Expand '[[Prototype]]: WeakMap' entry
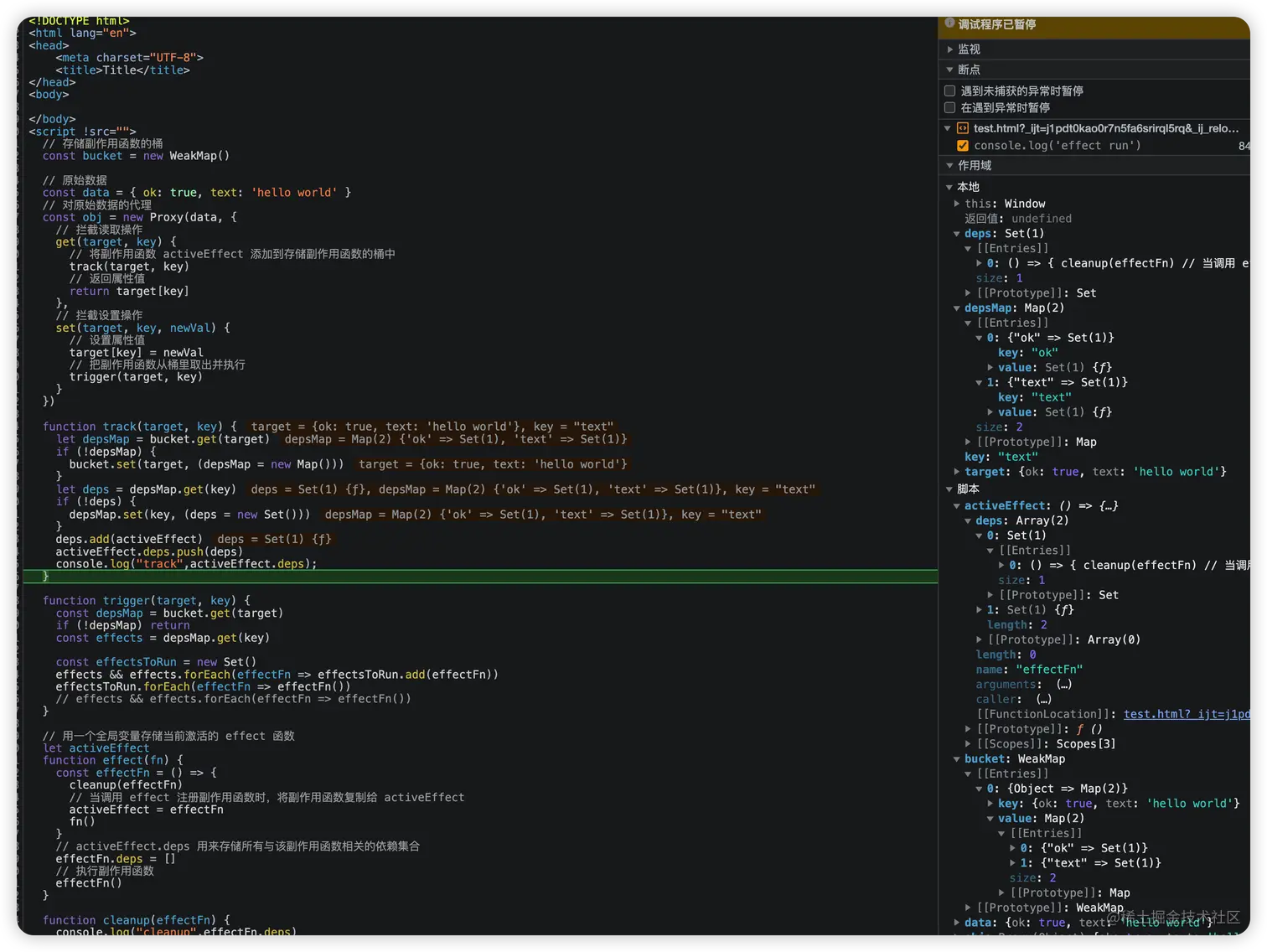 pos(968,908)
